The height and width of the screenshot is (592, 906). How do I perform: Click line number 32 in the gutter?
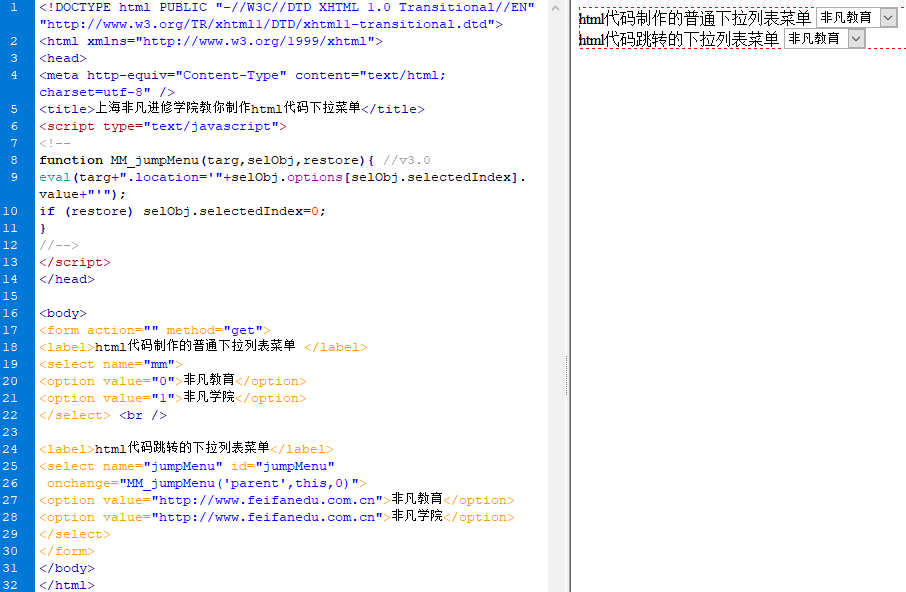pos(10,584)
